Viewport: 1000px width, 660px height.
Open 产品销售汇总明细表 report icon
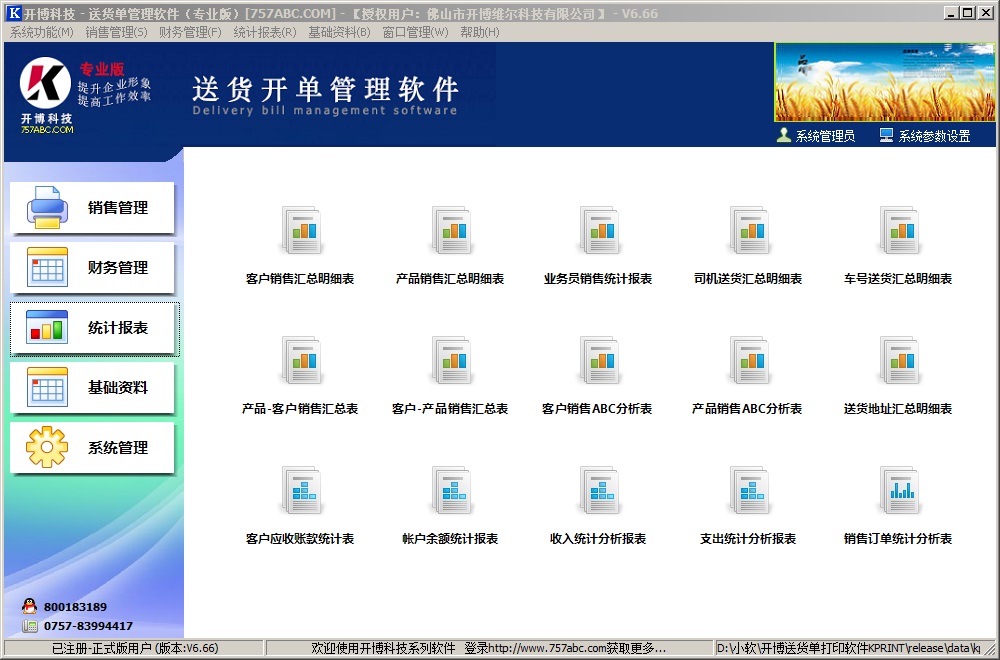coord(450,231)
